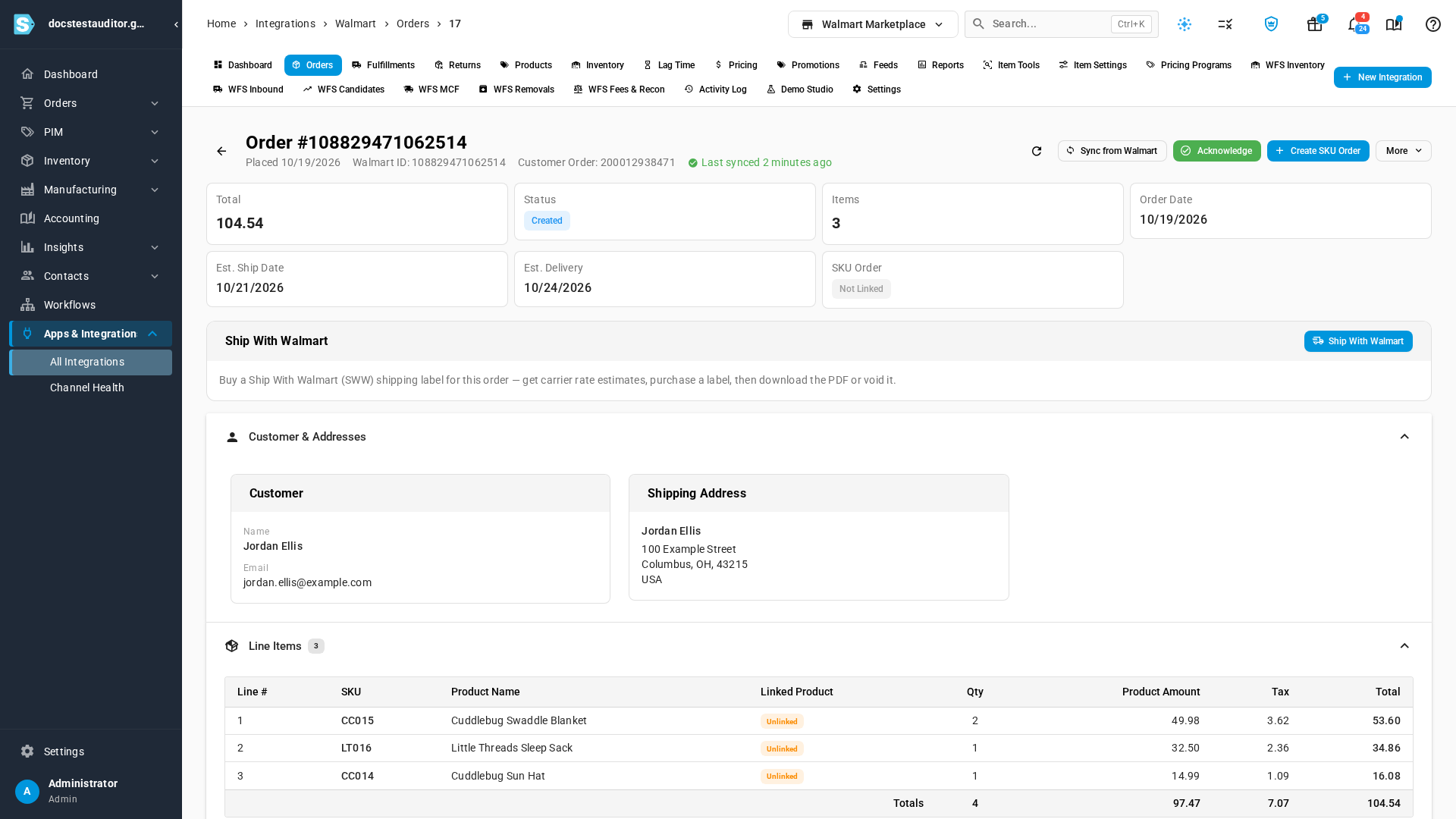The width and height of the screenshot is (1456, 819).
Task: Click the New Integration button
Action: [1382, 77]
